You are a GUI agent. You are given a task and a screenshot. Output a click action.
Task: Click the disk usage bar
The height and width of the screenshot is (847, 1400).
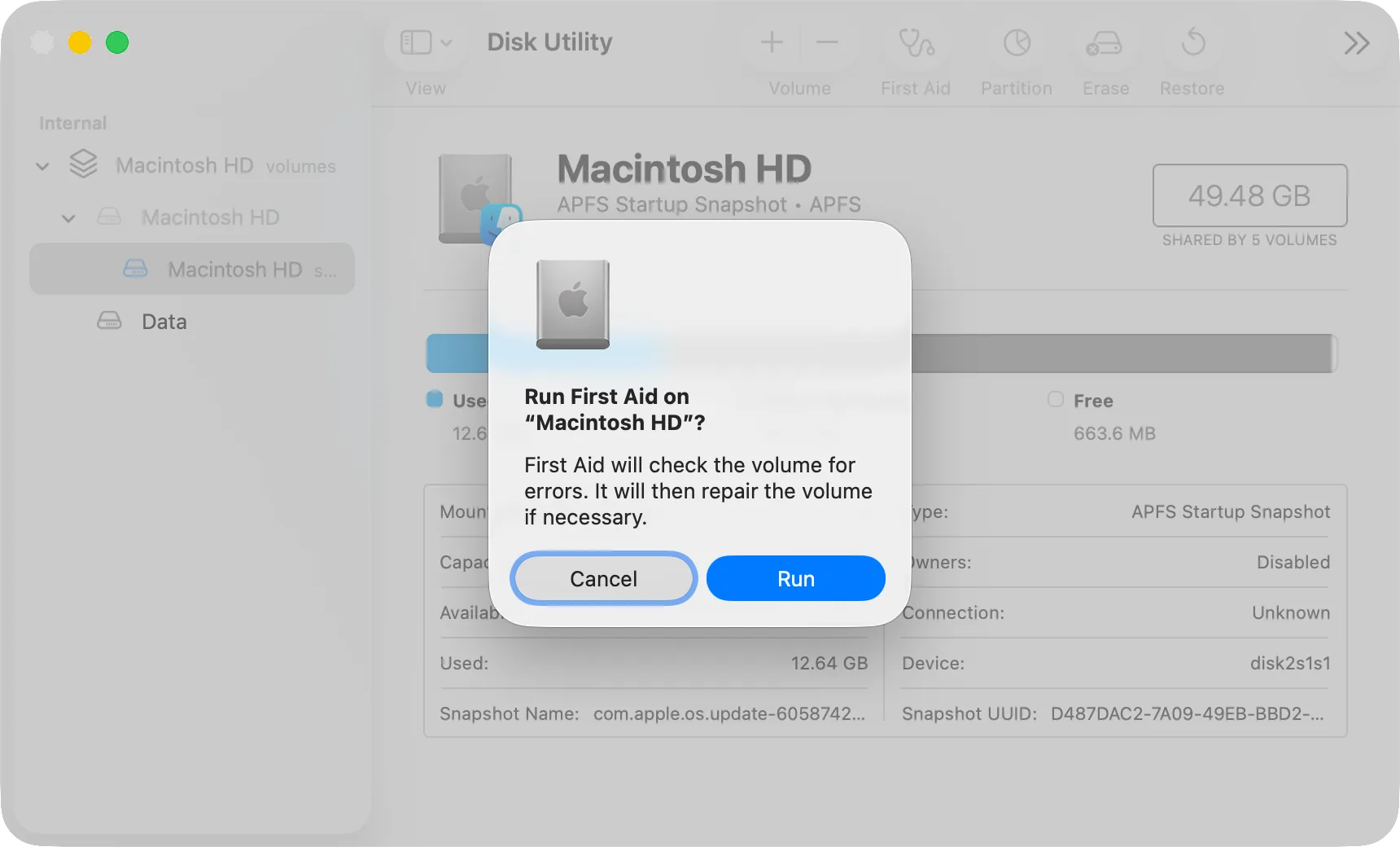coord(882,353)
